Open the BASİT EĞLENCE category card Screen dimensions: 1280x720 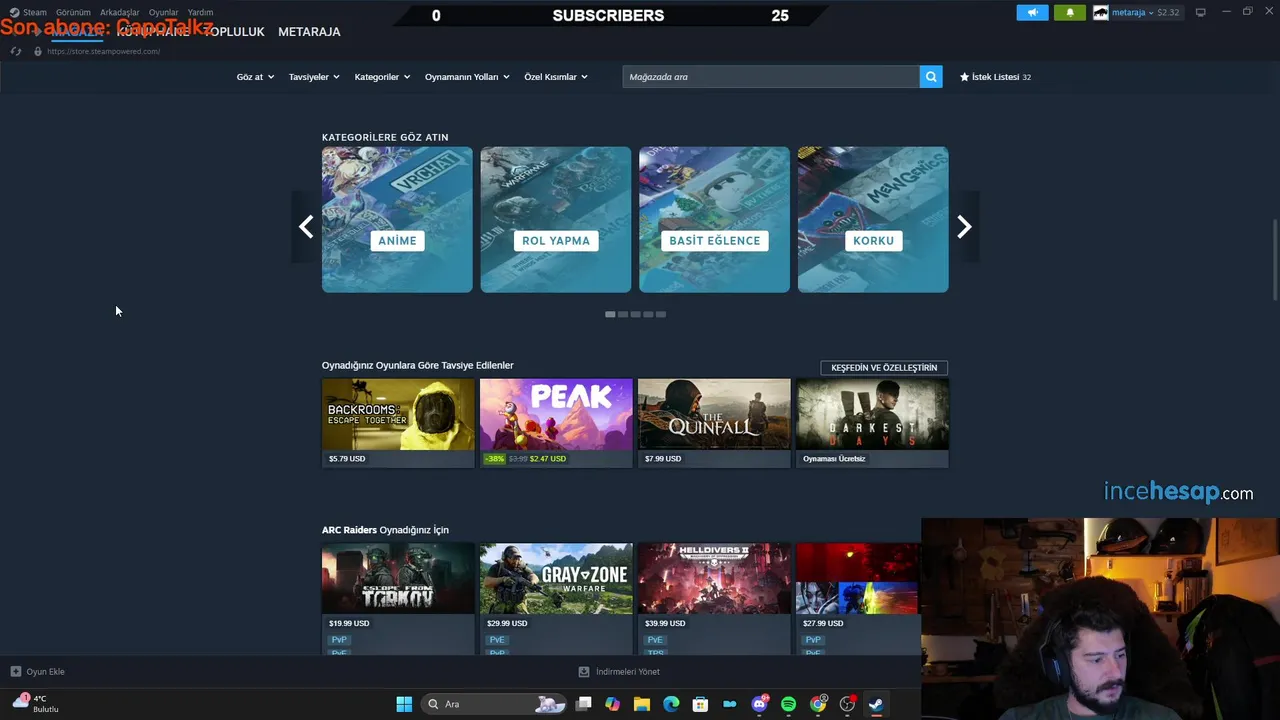coord(714,220)
